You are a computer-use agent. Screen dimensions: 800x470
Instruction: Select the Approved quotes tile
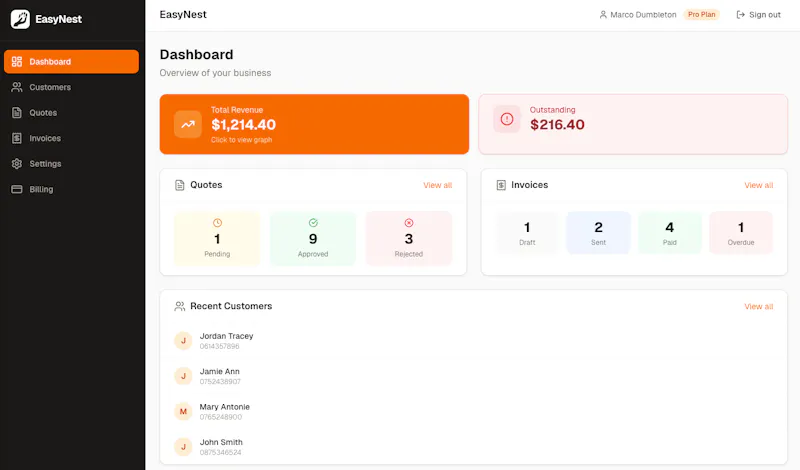point(313,238)
